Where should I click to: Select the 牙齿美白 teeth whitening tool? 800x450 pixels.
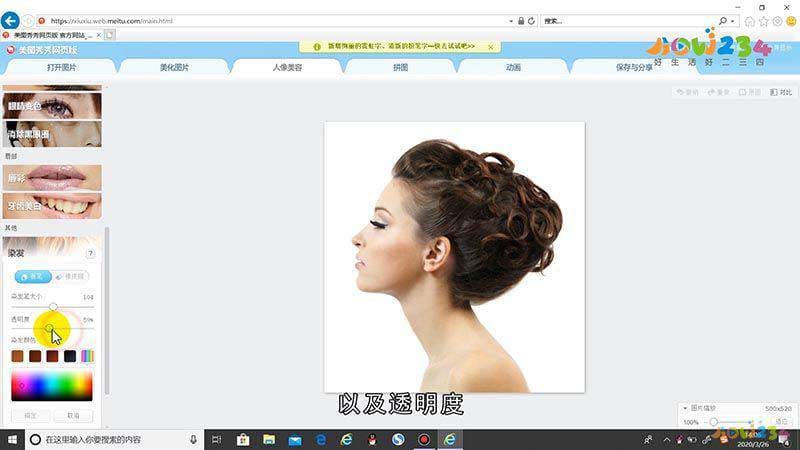pos(52,206)
